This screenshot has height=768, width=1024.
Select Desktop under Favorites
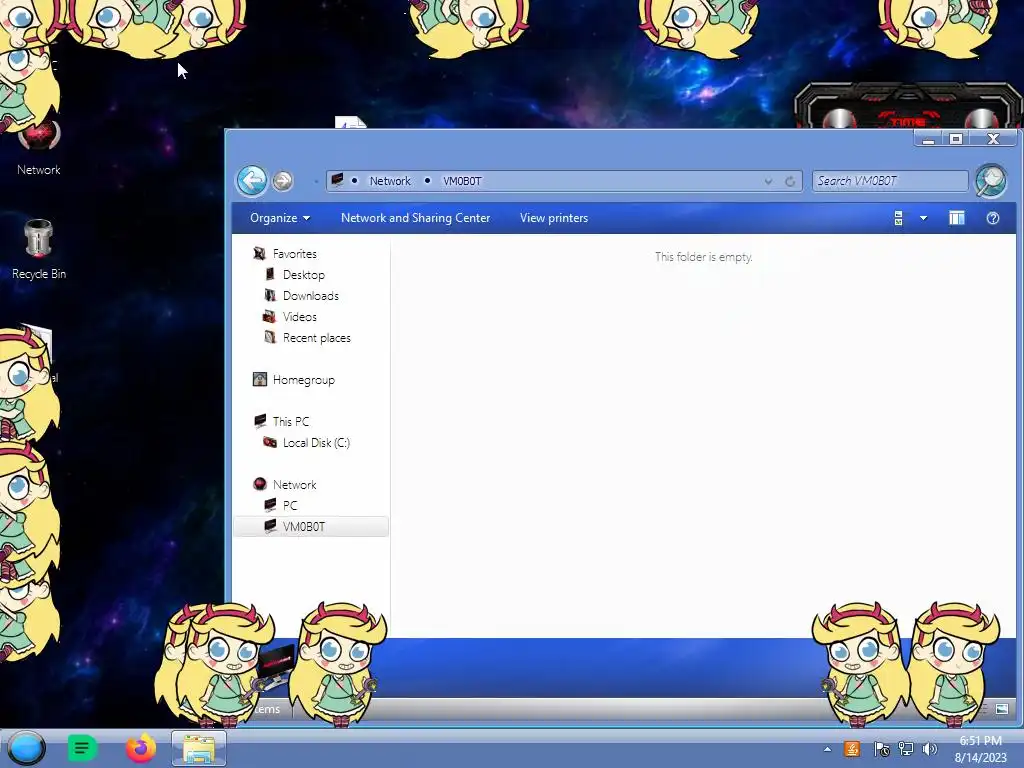click(x=304, y=274)
